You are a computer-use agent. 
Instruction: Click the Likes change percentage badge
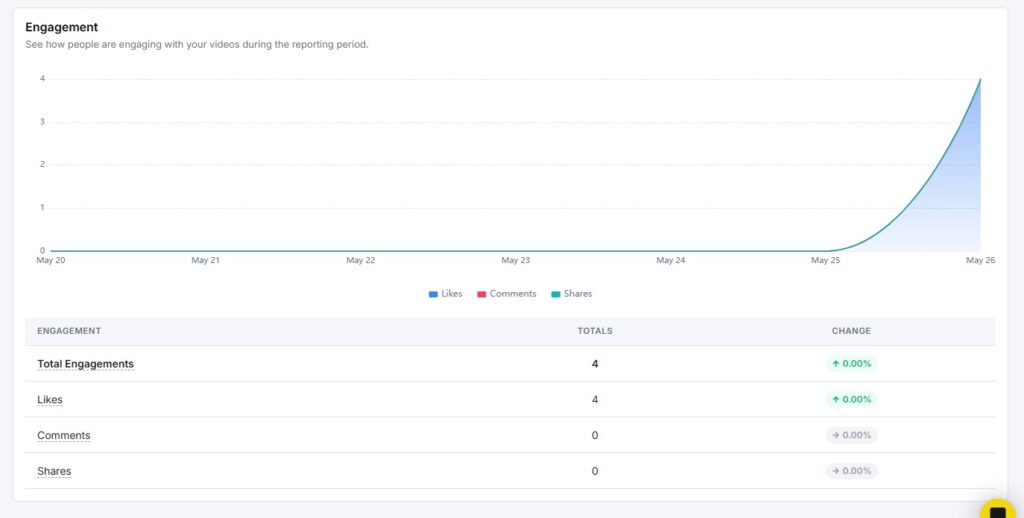coord(851,399)
